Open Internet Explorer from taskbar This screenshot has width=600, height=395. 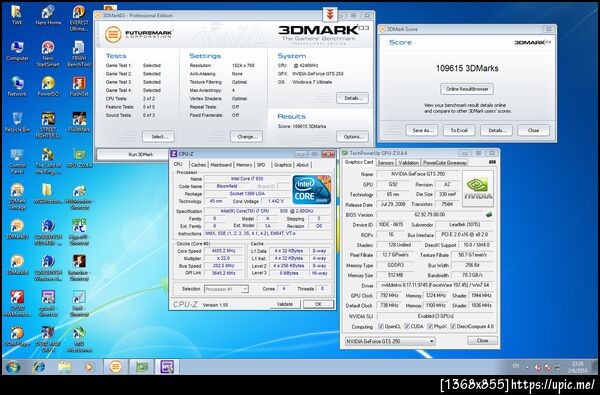[39, 367]
